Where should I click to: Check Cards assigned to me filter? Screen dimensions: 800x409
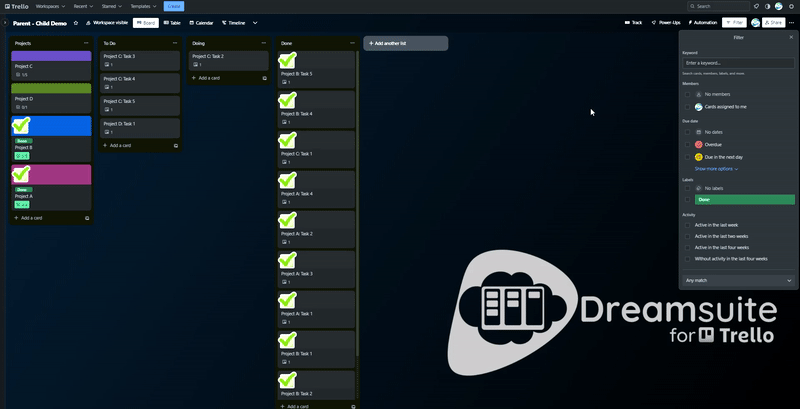click(x=687, y=107)
